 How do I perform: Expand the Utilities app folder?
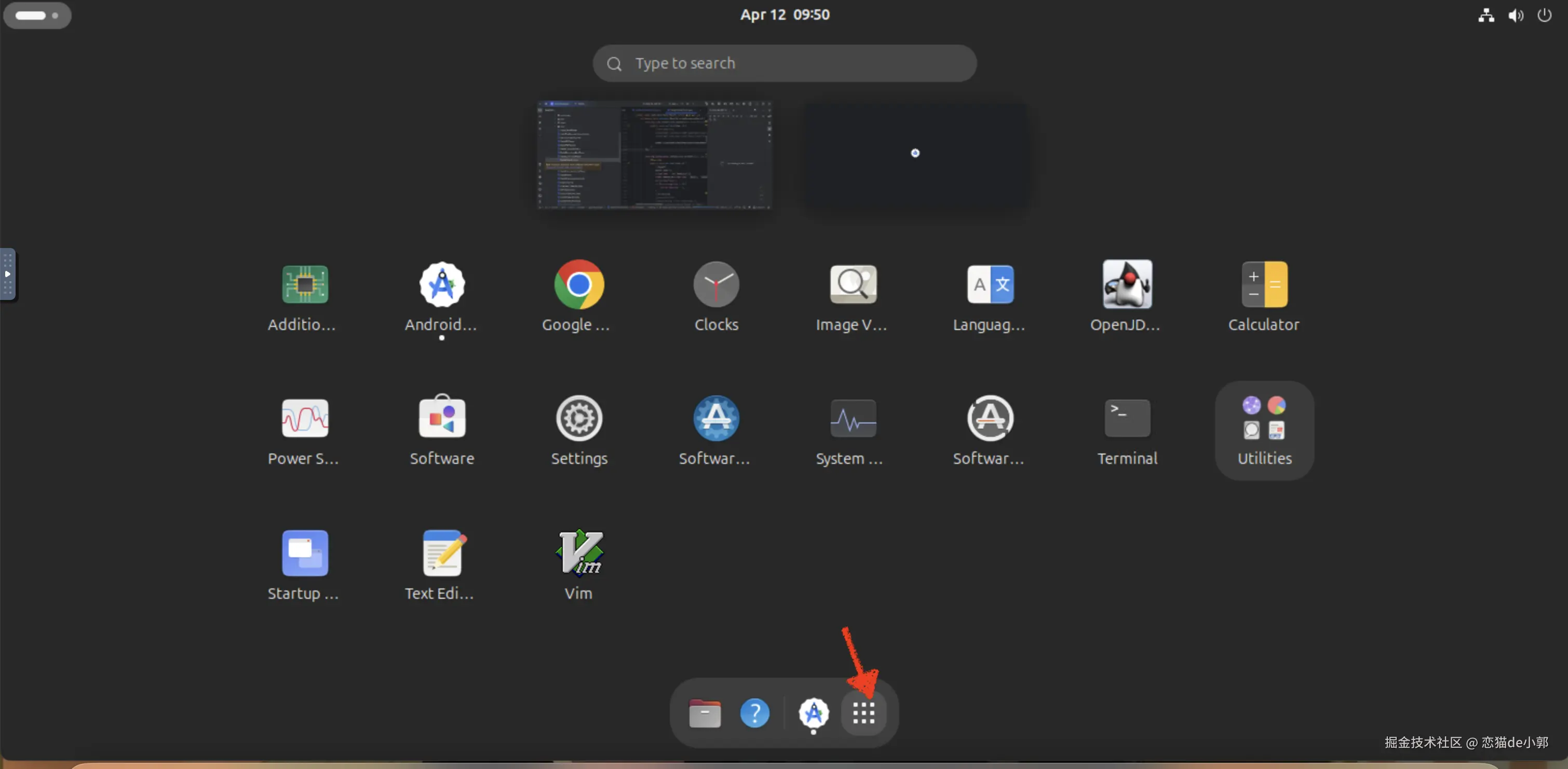click(1264, 430)
